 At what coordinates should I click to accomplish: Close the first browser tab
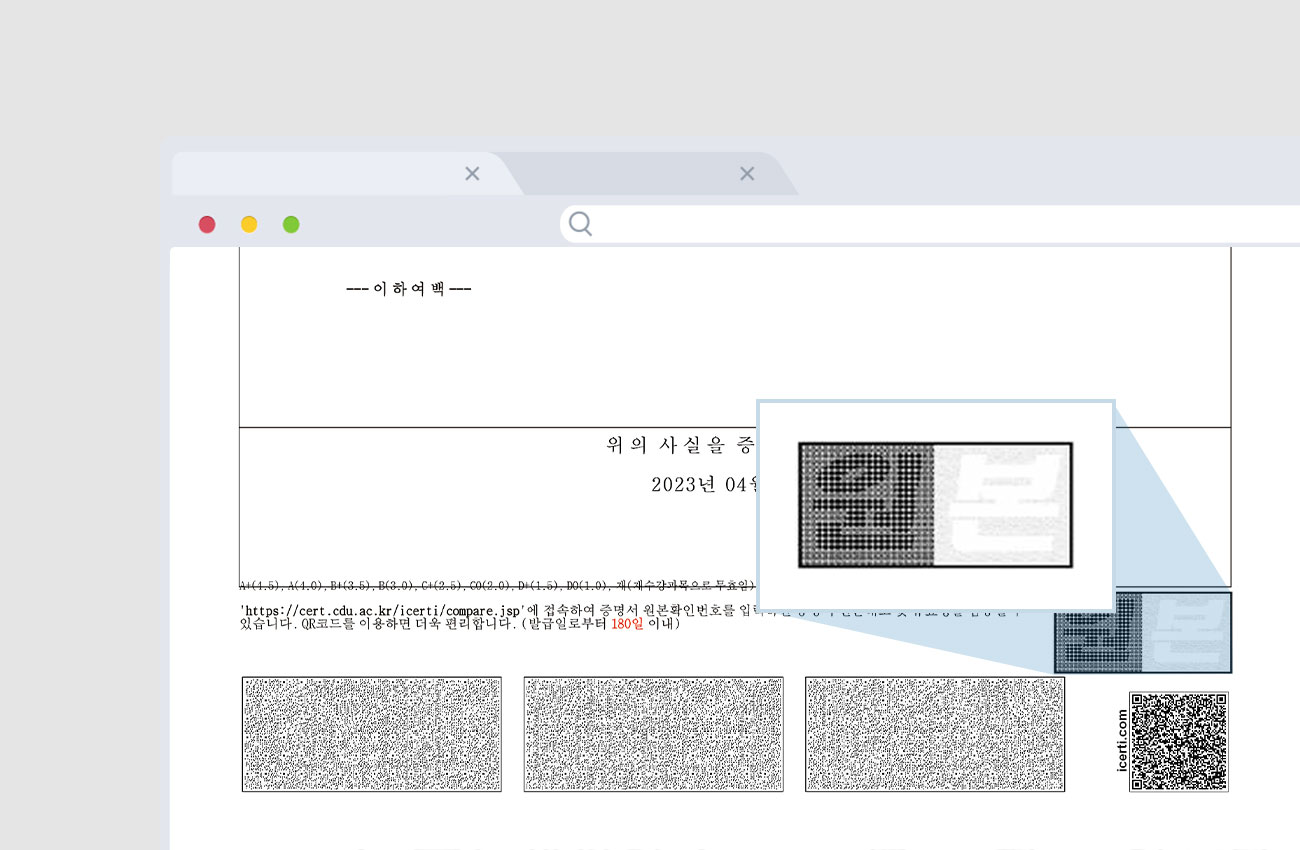pos(472,174)
